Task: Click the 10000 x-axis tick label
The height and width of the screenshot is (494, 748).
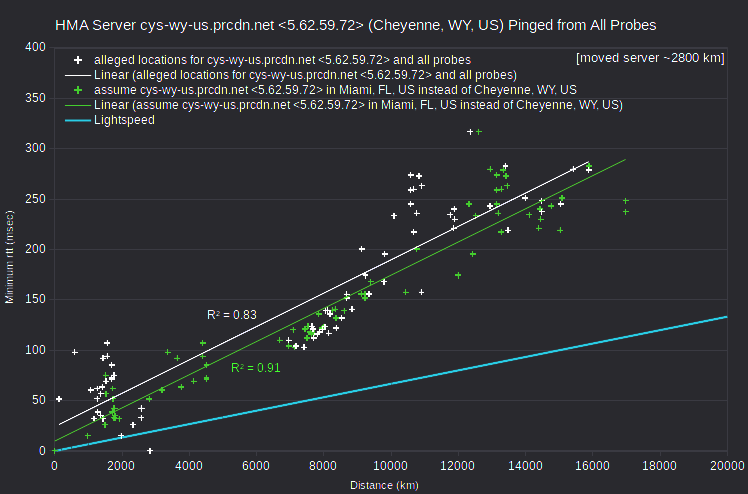Action: coord(390,466)
